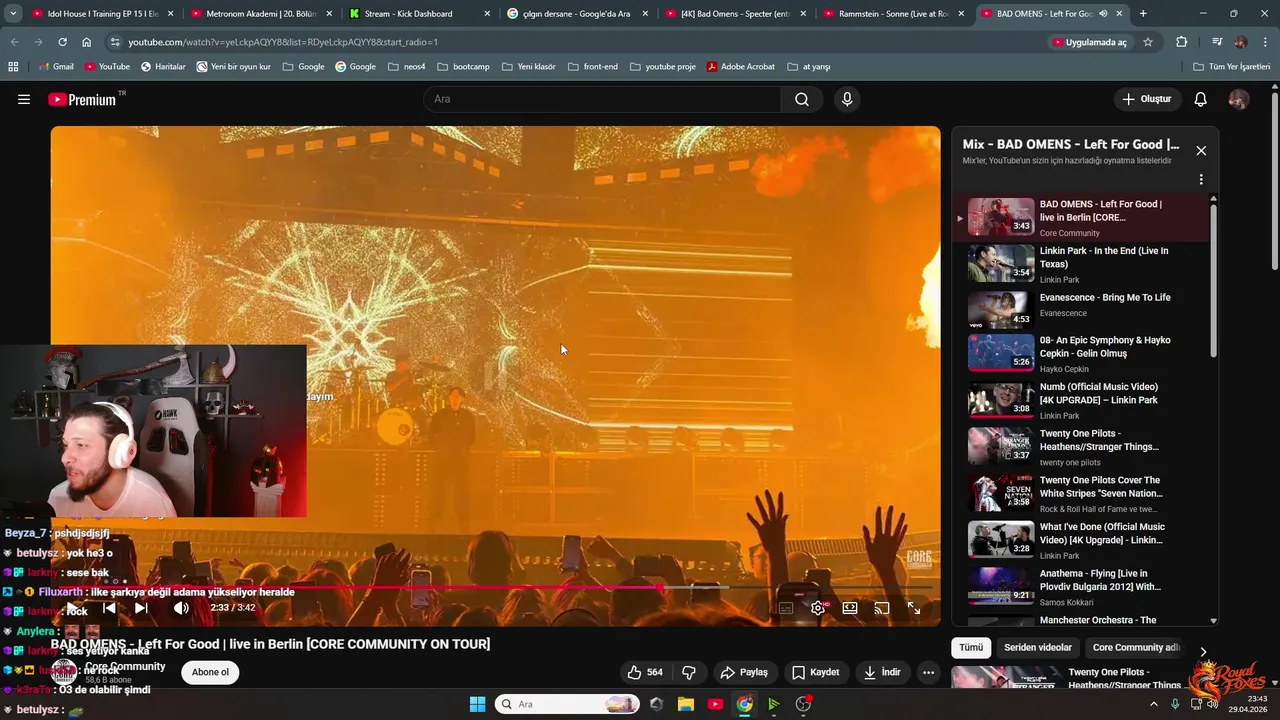Screen dimensions: 1280x720
Task: Show hidden tray icons chevron
Action: (x=1153, y=704)
